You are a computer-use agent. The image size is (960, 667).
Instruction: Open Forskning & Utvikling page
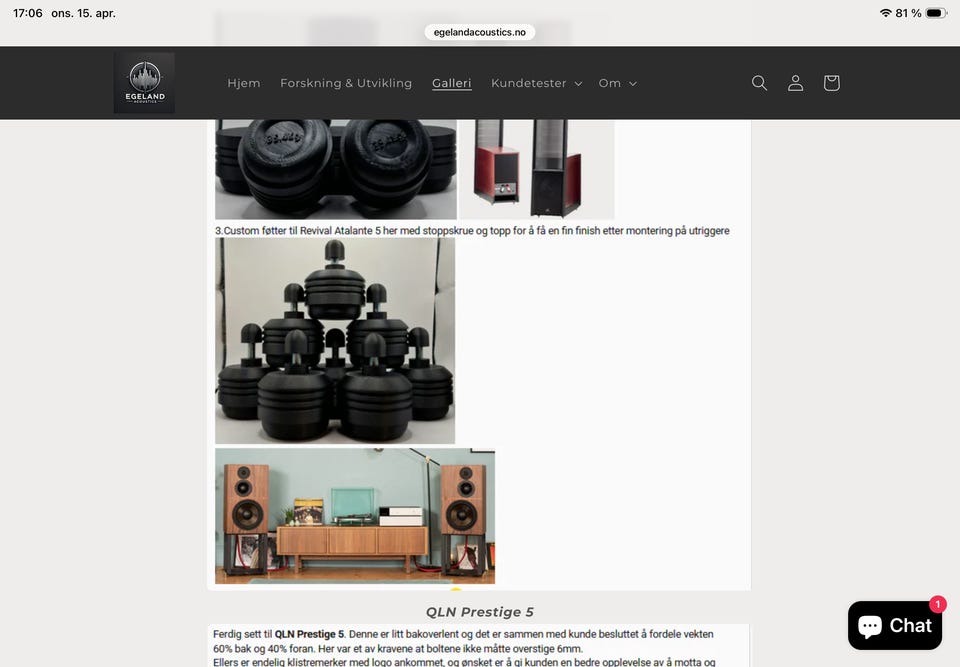pos(346,83)
